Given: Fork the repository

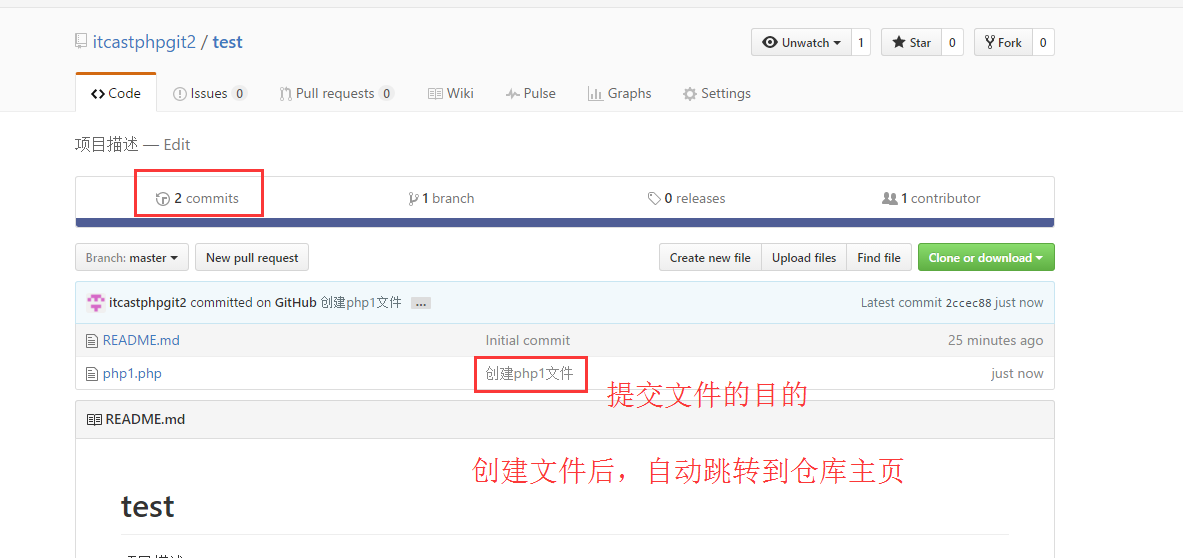Looking at the screenshot, I should [x=1003, y=42].
